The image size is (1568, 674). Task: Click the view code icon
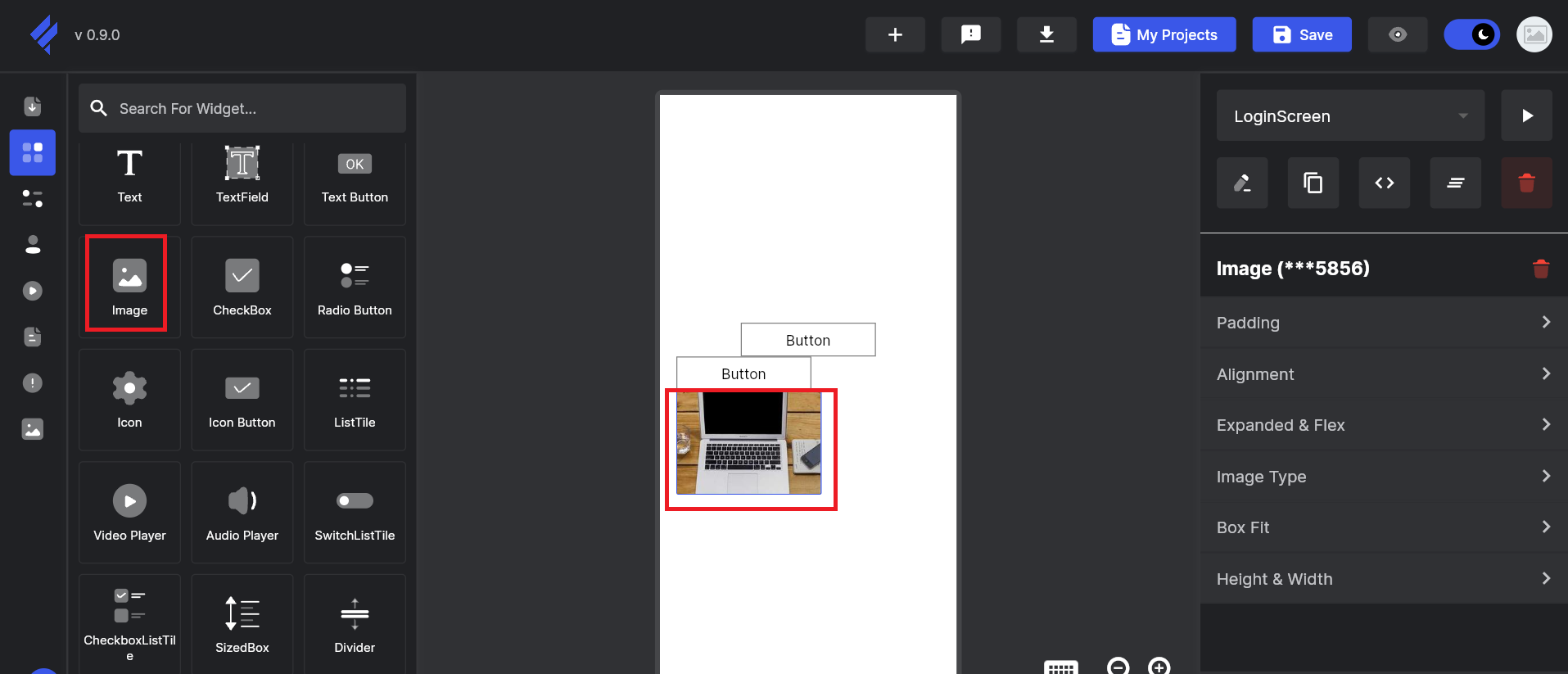pyautogui.click(x=1384, y=183)
